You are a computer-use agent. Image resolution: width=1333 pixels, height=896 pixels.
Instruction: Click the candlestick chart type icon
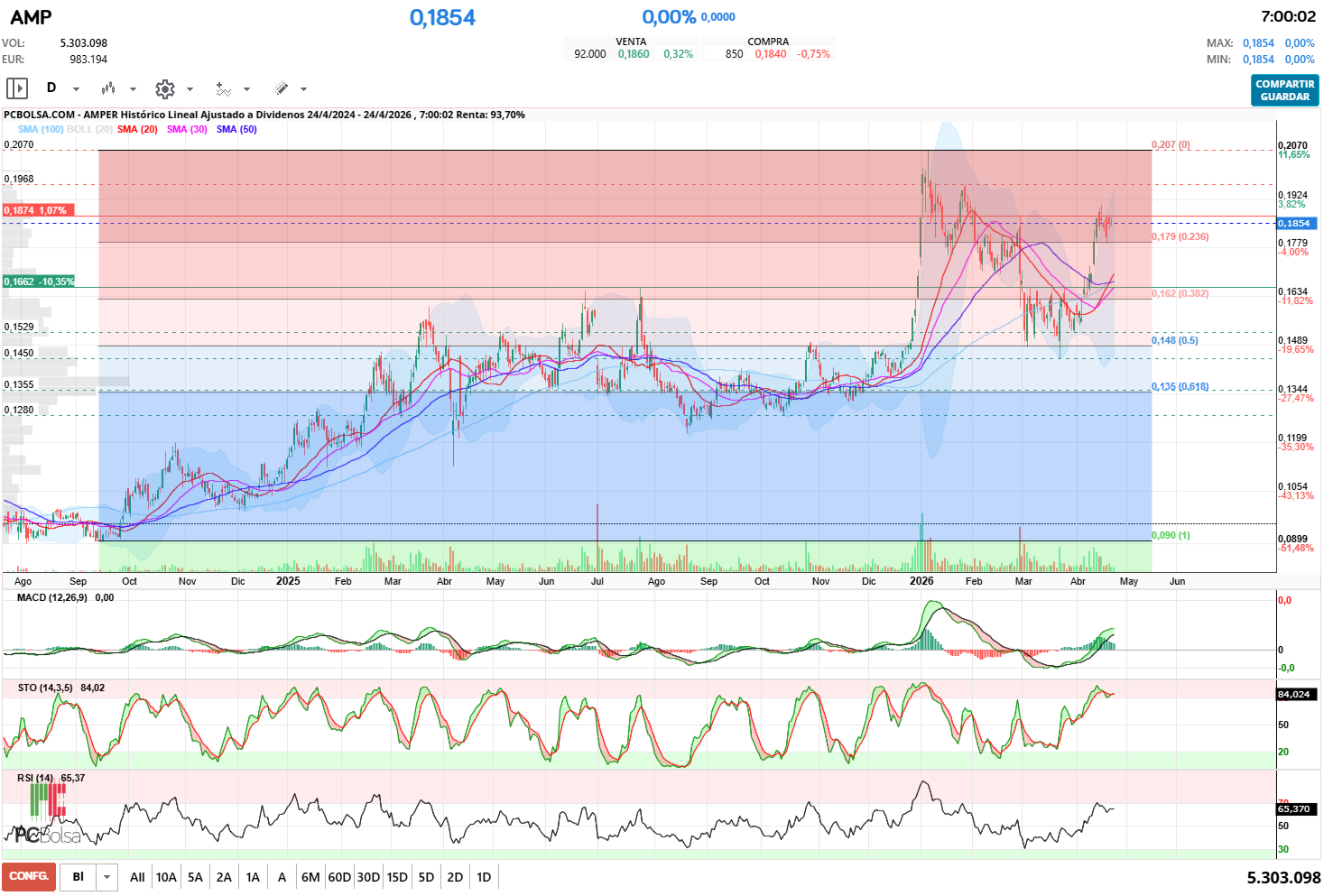108,88
